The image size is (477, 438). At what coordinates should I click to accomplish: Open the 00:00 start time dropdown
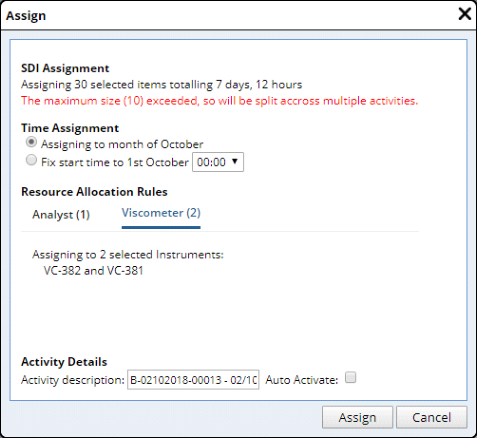point(218,162)
